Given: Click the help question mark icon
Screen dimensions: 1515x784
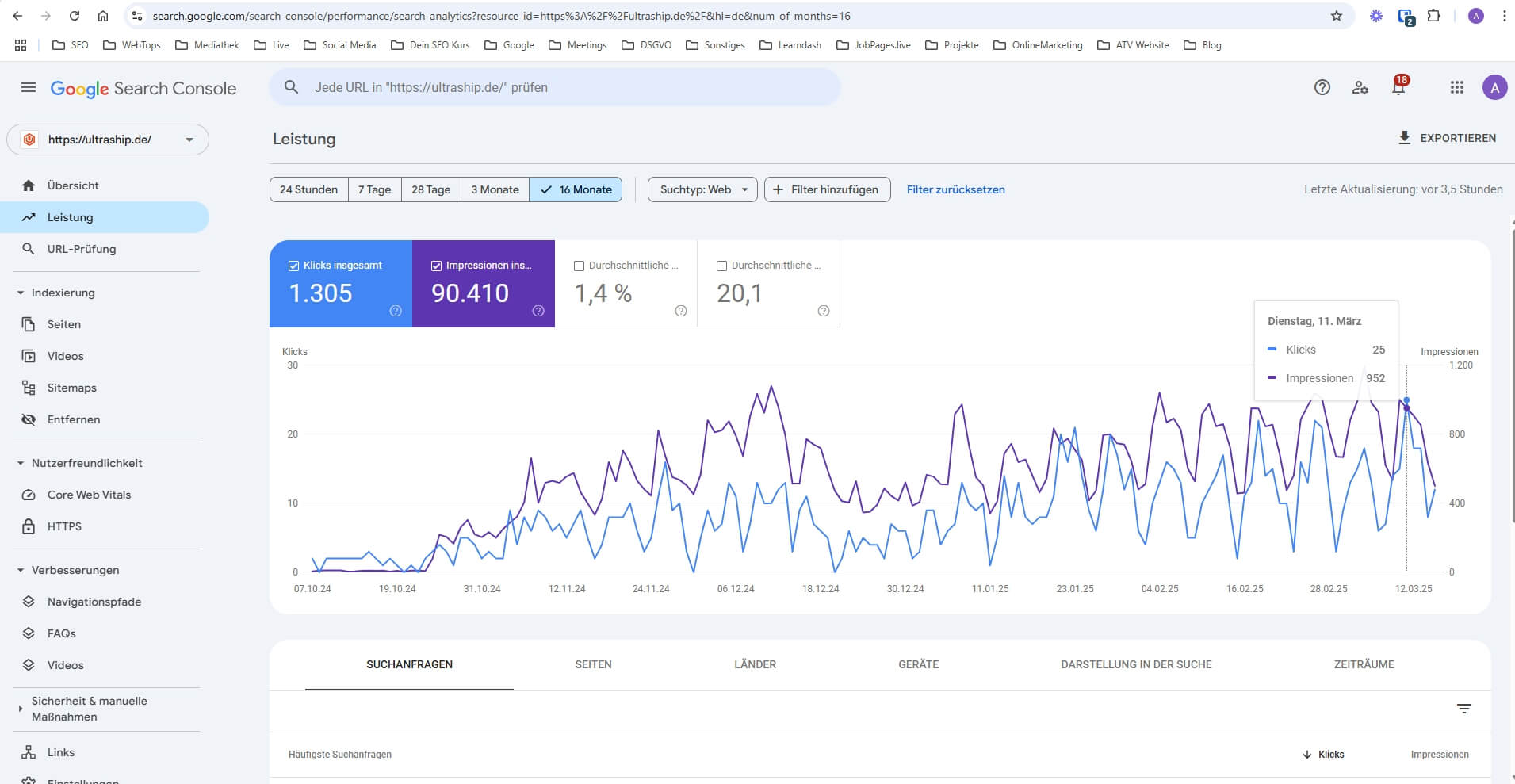Looking at the screenshot, I should [x=1322, y=88].
